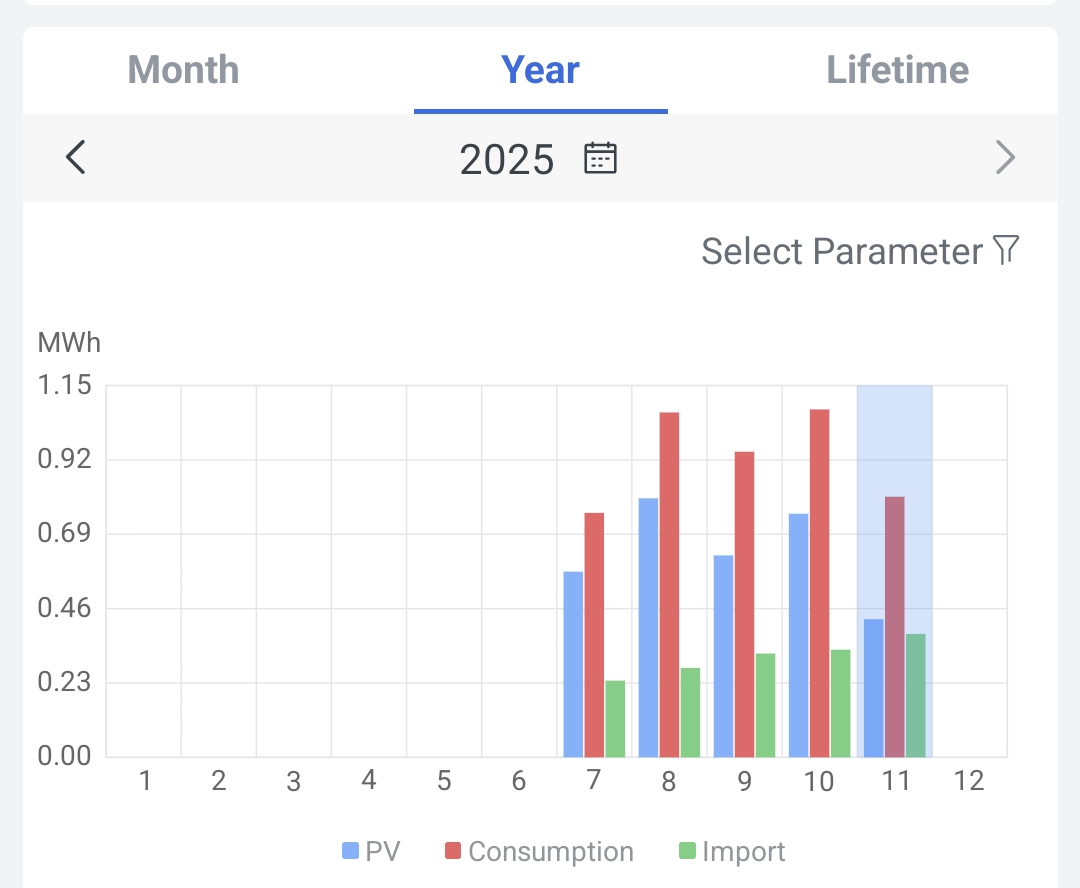The image size is (1080, 888).
Task: Select month 10 Consumption red bar
Action: pos(820,584)
